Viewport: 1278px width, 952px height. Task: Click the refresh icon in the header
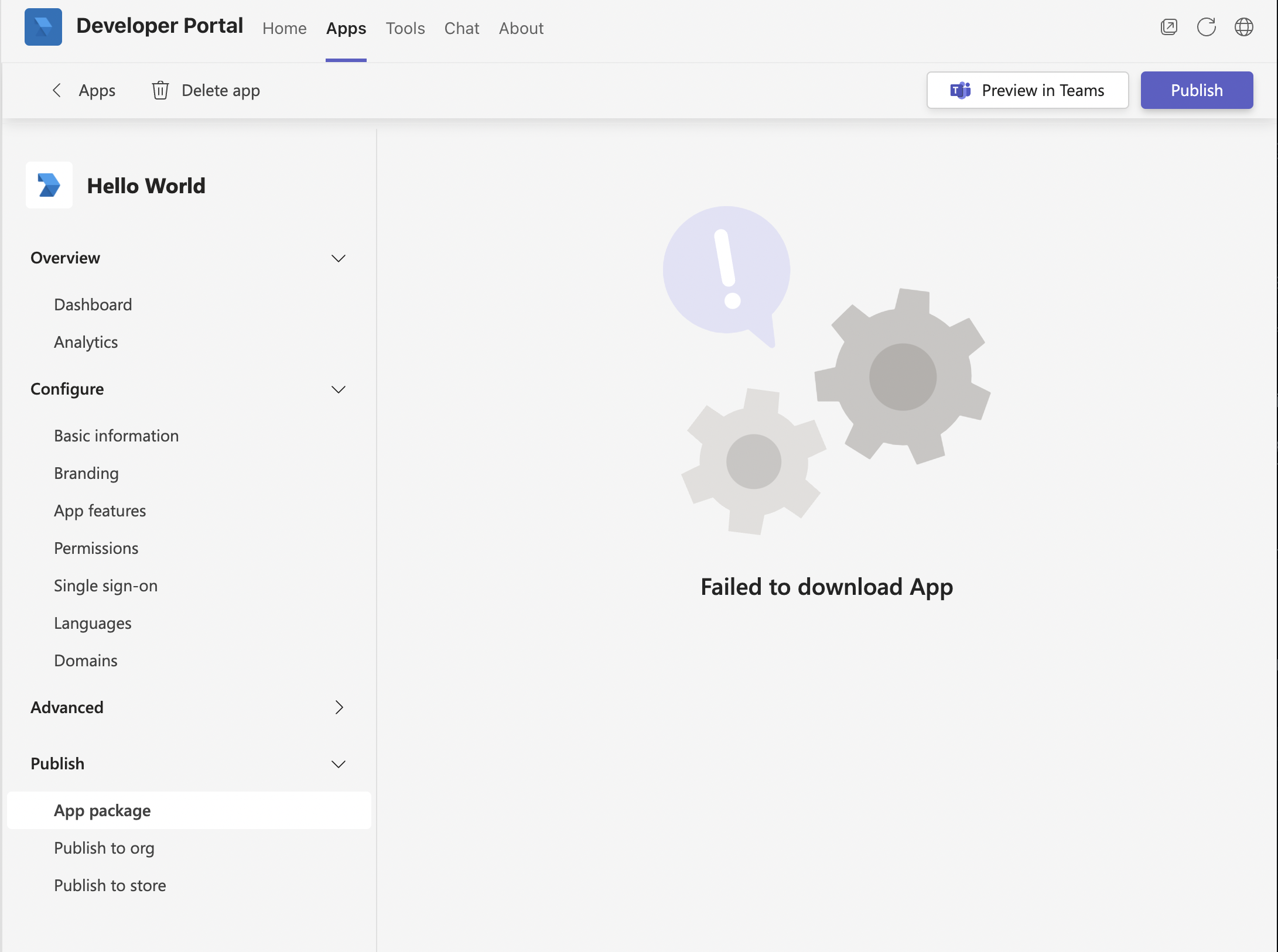1207,27
